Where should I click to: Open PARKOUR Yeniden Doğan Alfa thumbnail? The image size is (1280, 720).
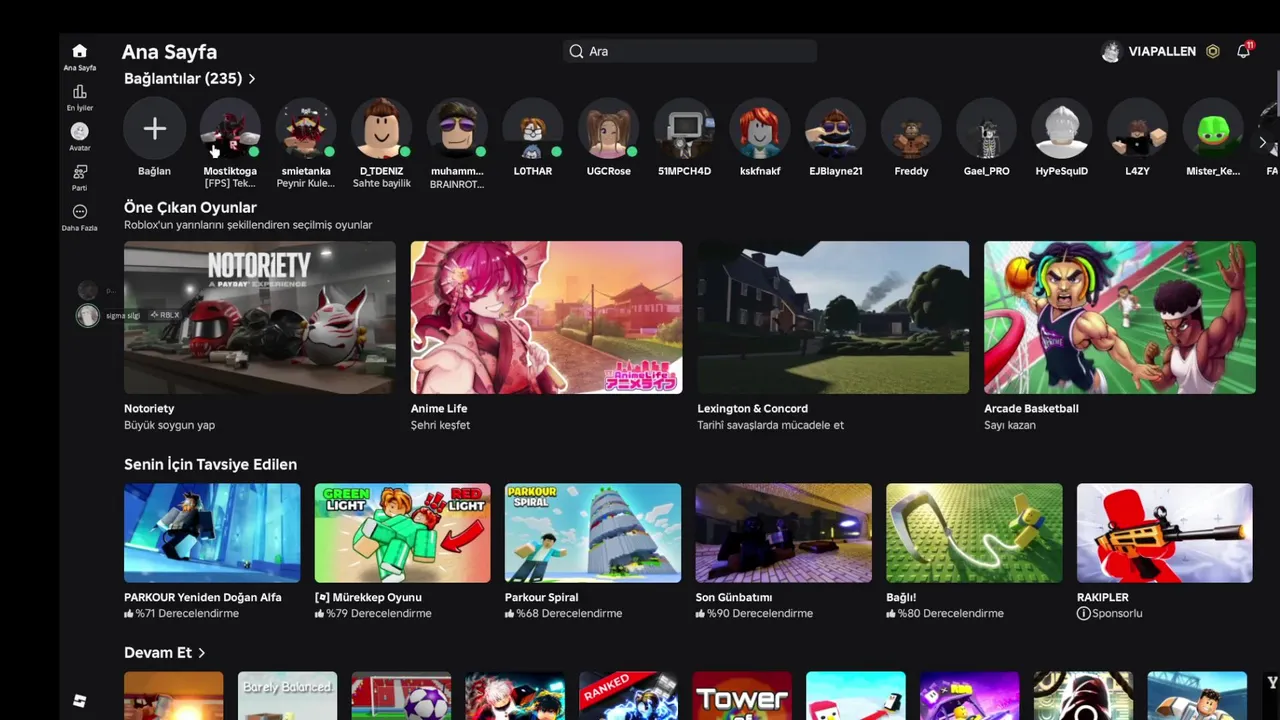[x=212, y=533]
